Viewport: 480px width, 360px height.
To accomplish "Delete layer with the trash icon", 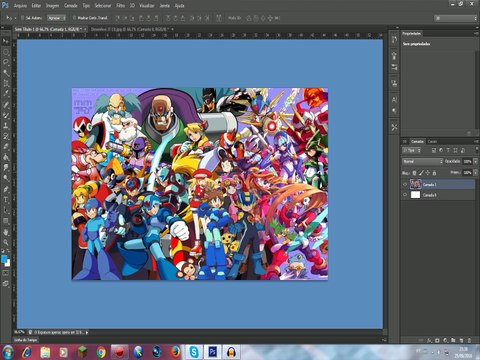I will click(469, 340).
